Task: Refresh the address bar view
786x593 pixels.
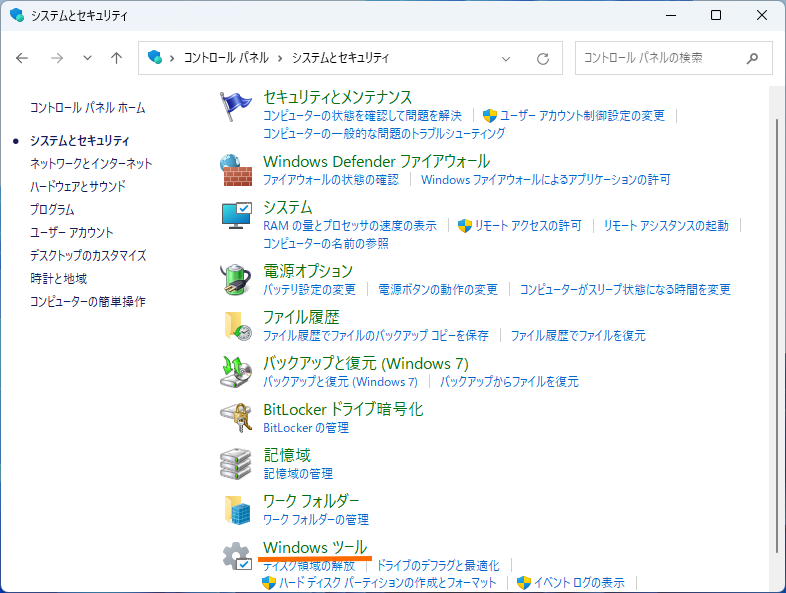Action: coord(543,59)
